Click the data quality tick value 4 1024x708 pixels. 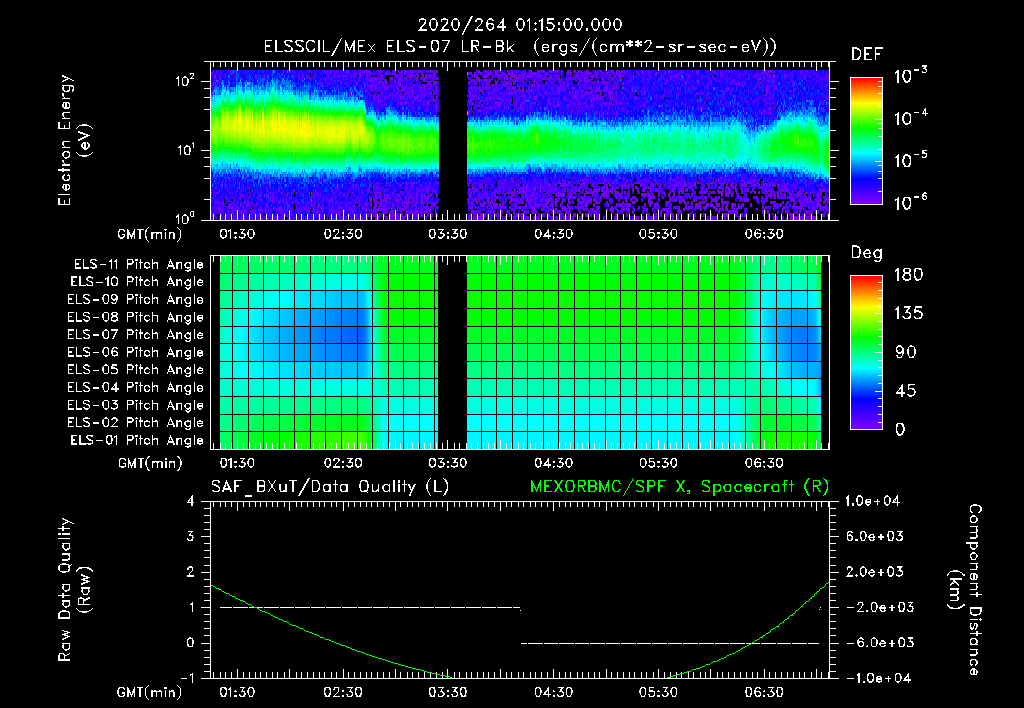tap(191, 501)
